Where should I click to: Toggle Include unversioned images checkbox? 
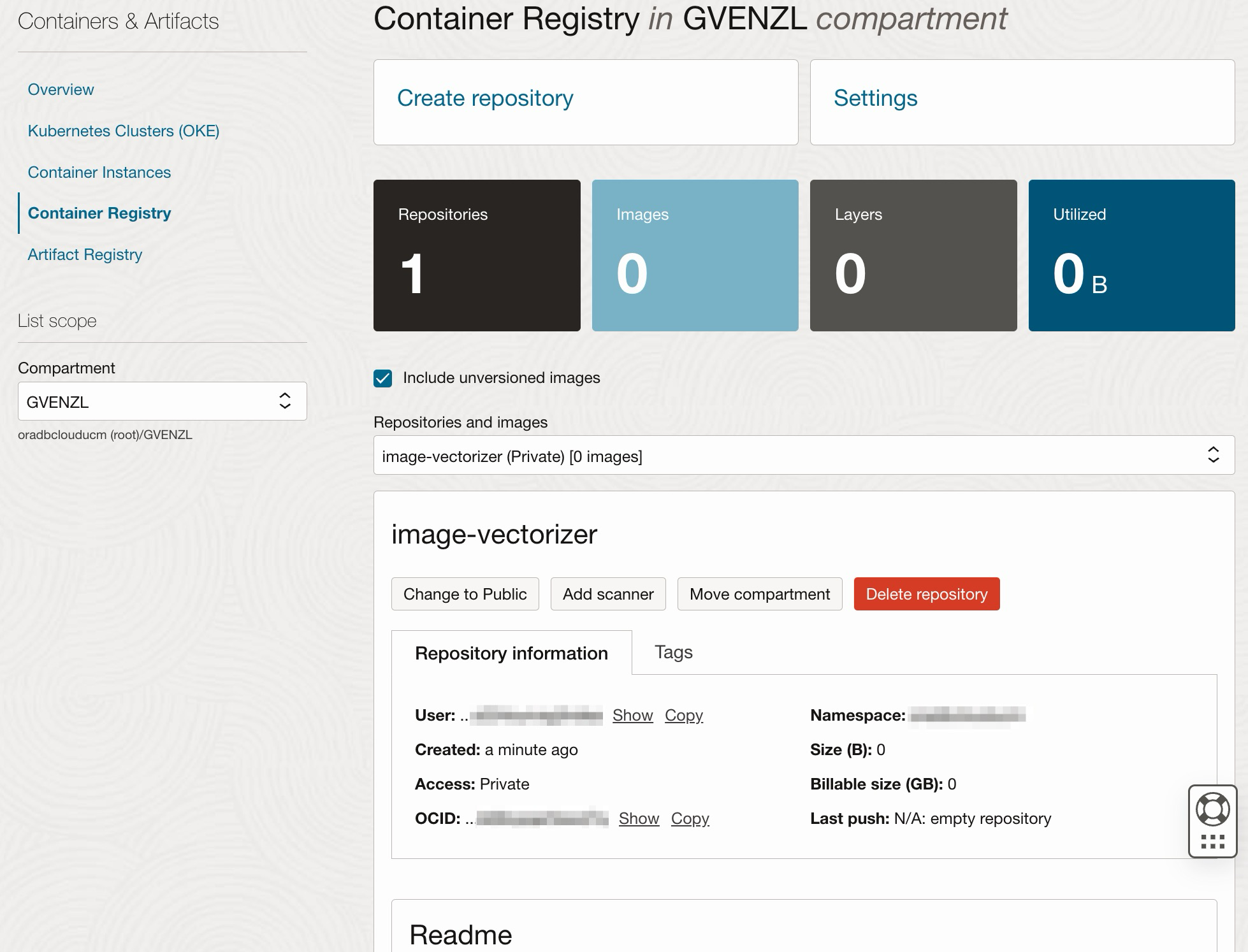[382, 379]
